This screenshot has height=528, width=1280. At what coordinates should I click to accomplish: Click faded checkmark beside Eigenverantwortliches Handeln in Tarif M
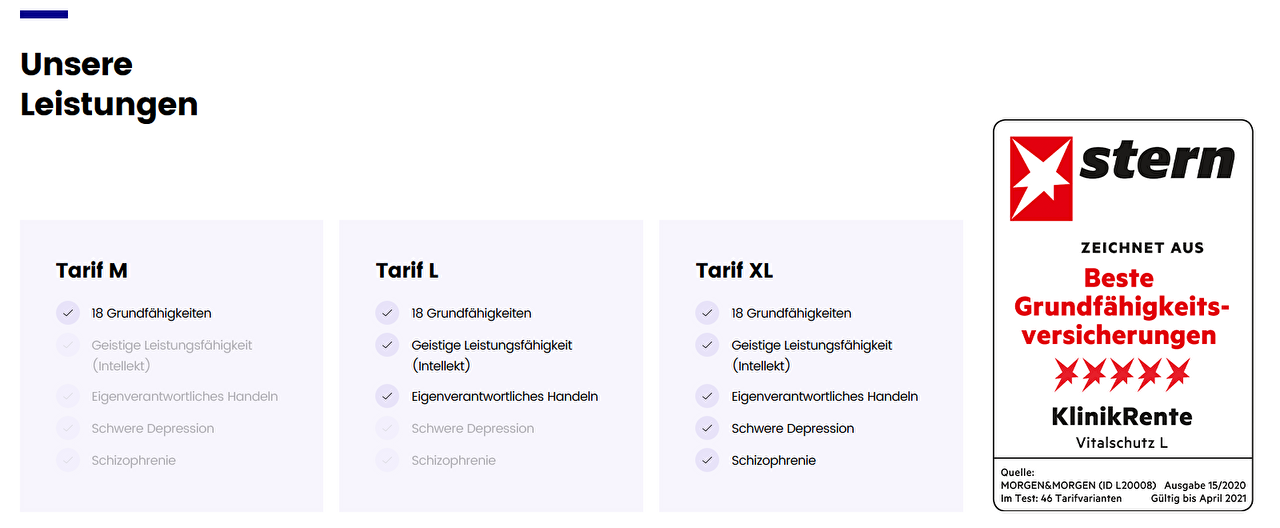coord(68,396)
